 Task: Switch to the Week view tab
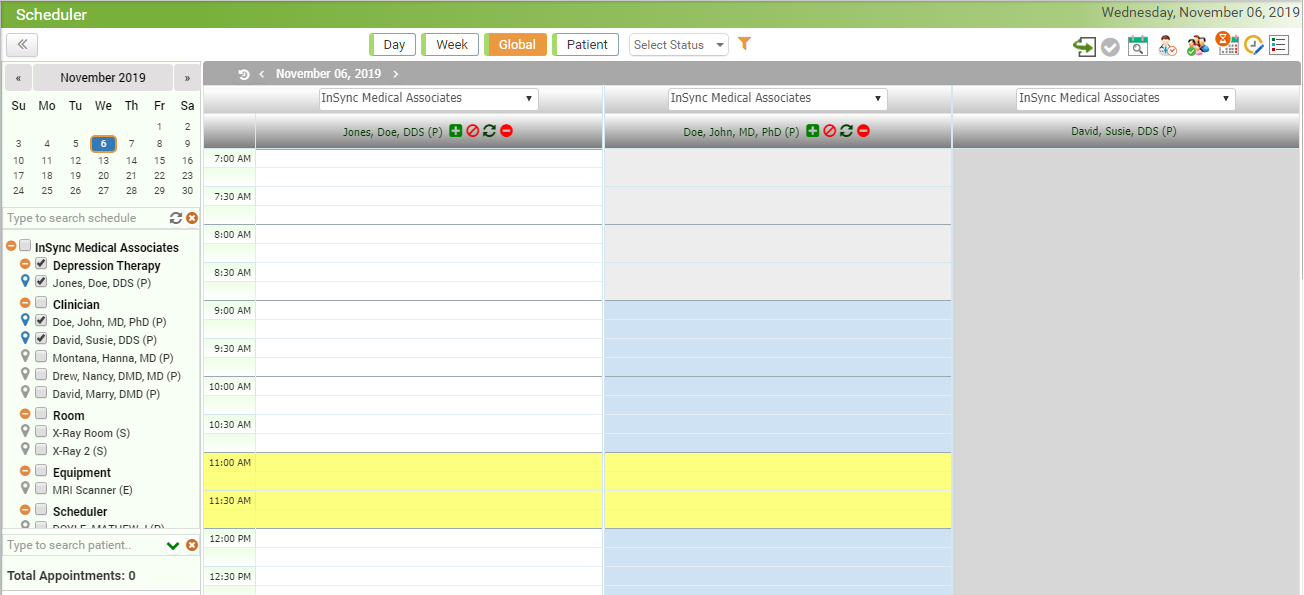(450, 45)
